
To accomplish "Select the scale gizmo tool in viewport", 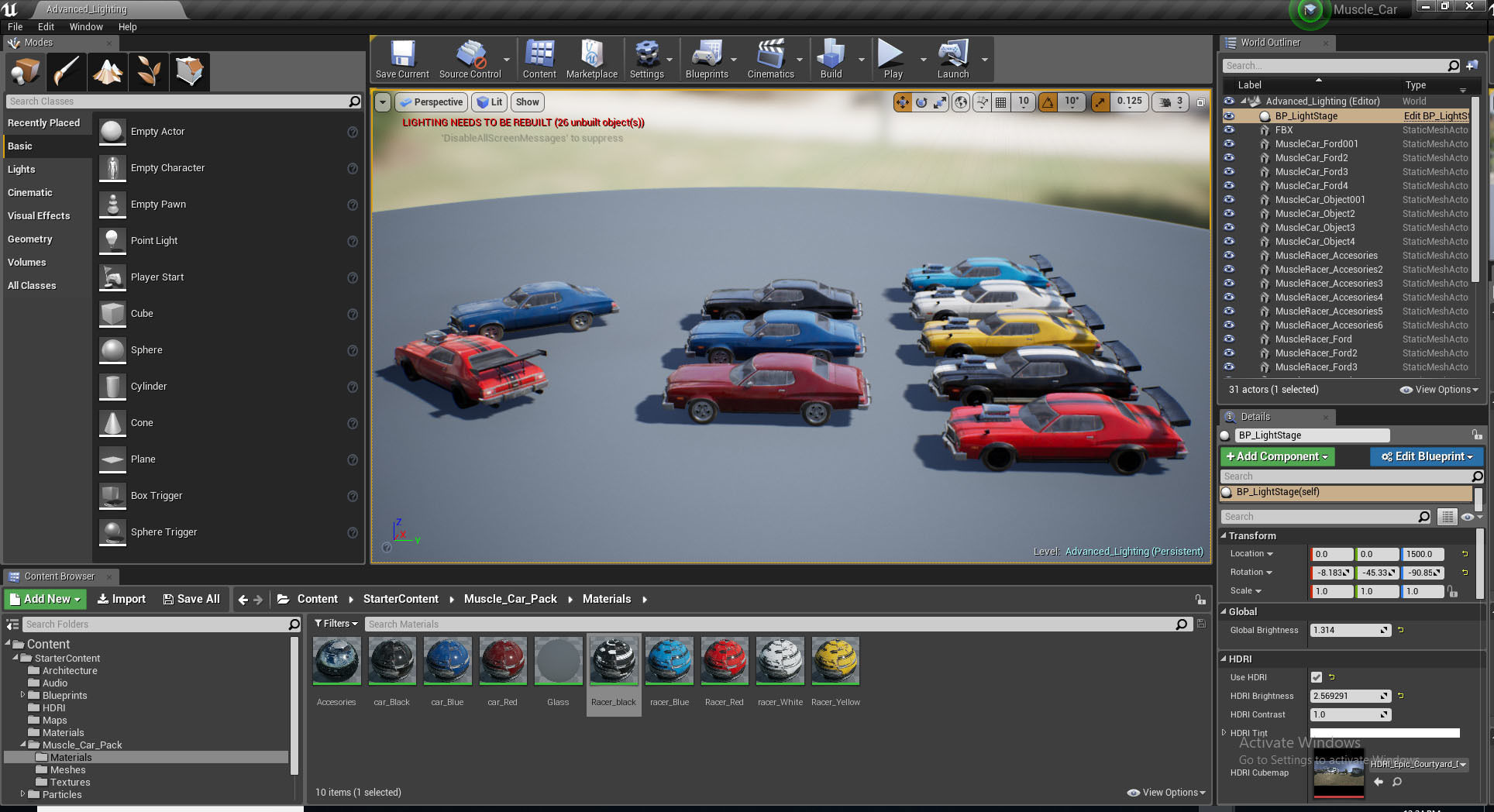I will point(940,101).
